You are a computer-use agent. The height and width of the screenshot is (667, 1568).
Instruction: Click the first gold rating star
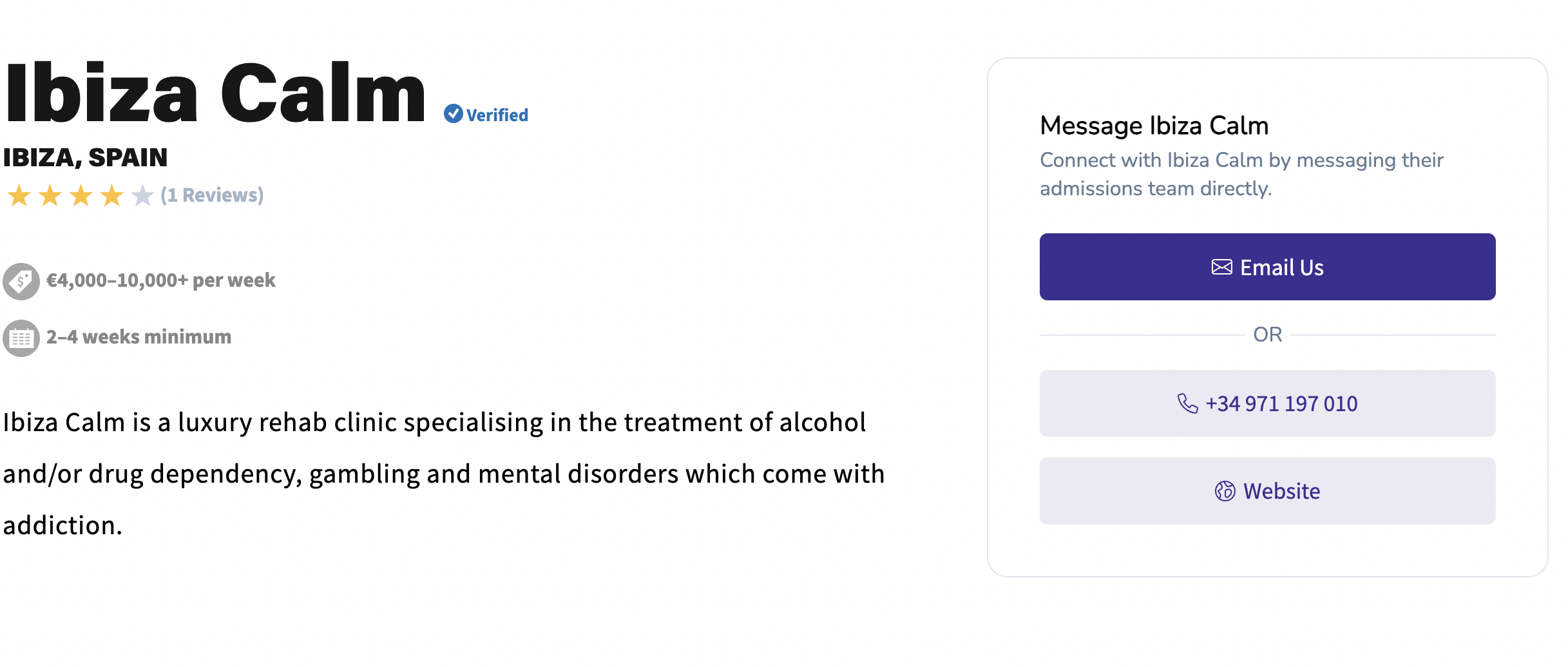(19, 195)
